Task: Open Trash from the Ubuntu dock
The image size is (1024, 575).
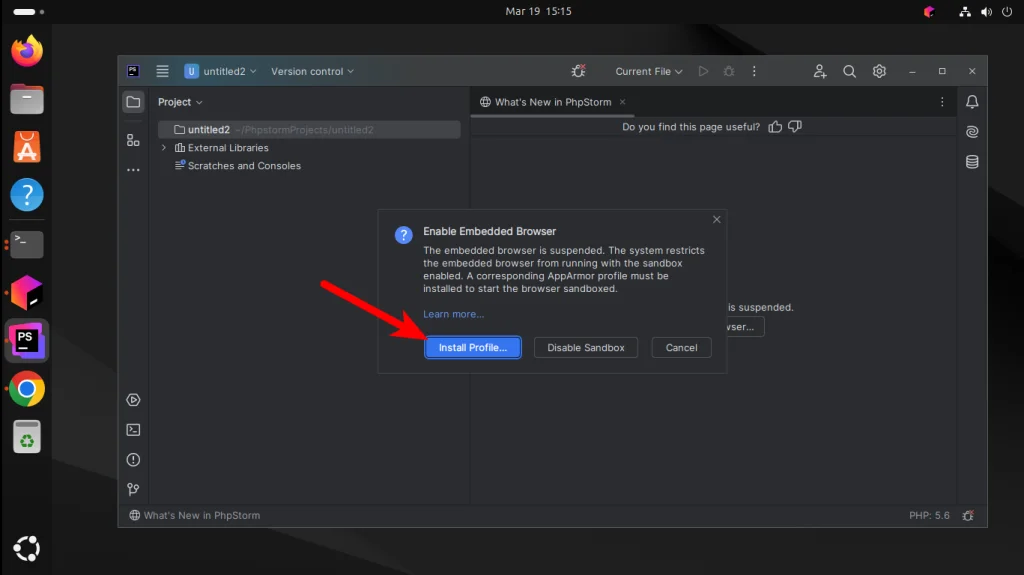Action: (27, 436)
